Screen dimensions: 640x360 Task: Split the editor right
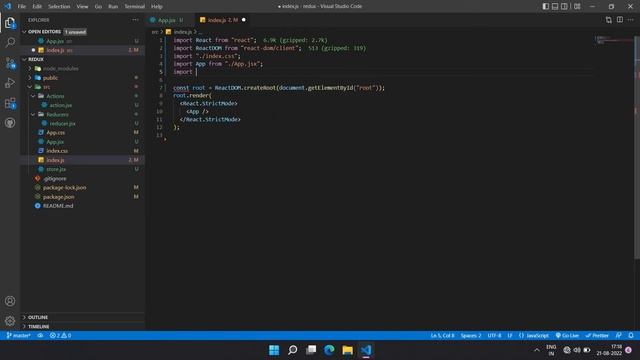[620, 20]
